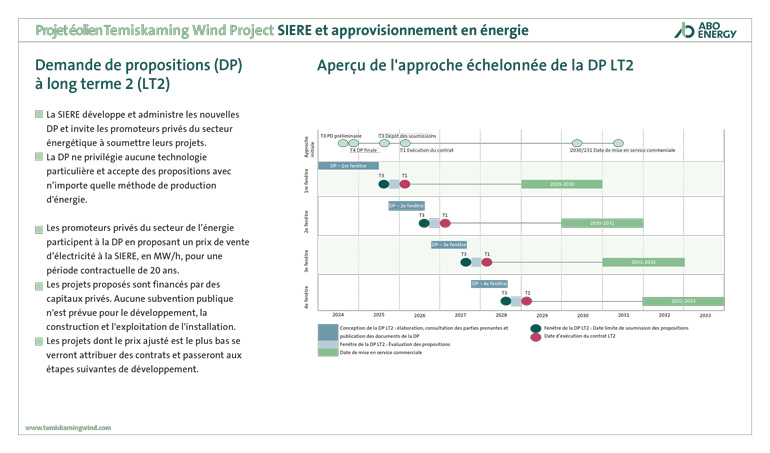Click the 4e fenêtre dark green T3 marker
The image size is (770, 453).
tap(506, 301)
